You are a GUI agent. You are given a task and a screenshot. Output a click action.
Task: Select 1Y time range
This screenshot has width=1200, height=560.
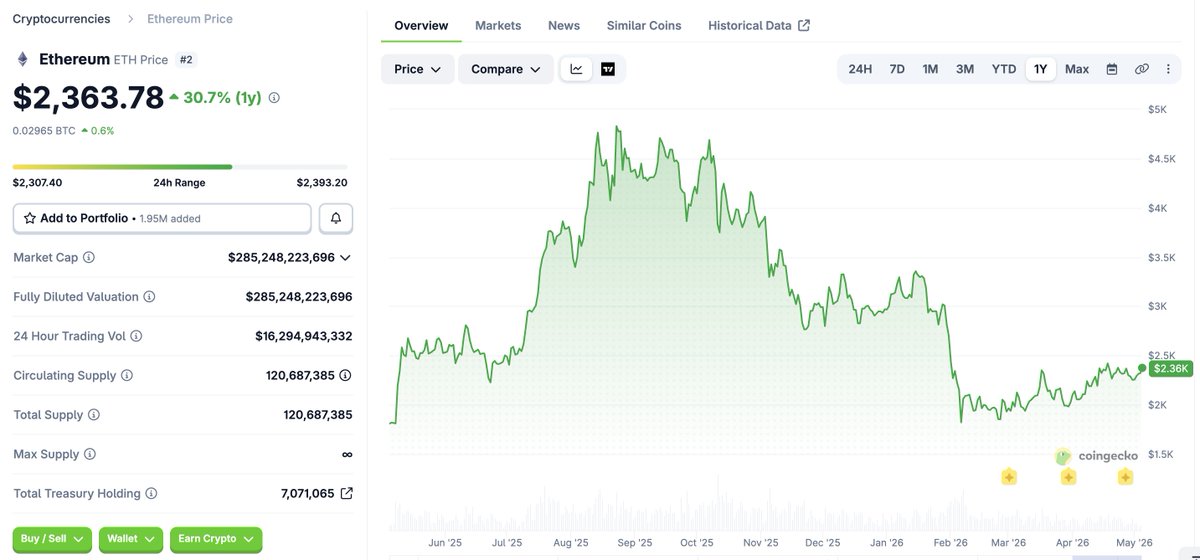pos(1041,69)
